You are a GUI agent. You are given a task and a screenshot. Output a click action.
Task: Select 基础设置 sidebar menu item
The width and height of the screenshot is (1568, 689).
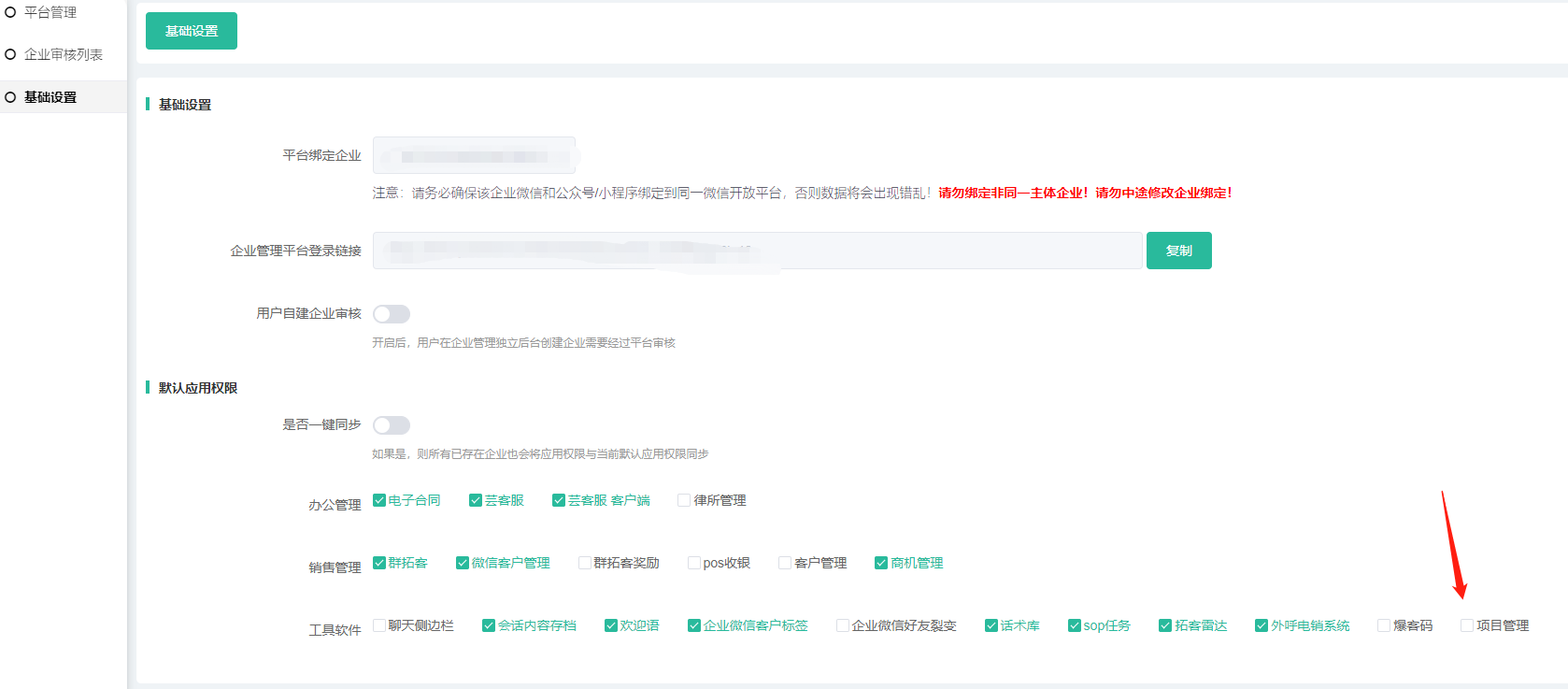pos(50,97)
